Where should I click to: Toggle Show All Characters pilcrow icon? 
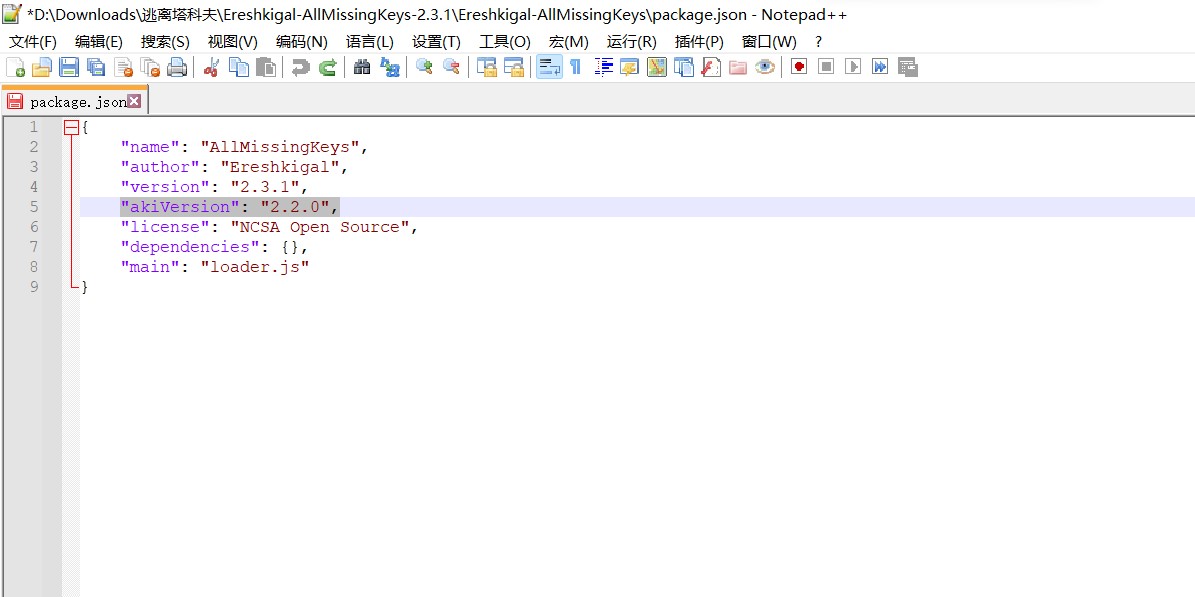coord(575,67)
